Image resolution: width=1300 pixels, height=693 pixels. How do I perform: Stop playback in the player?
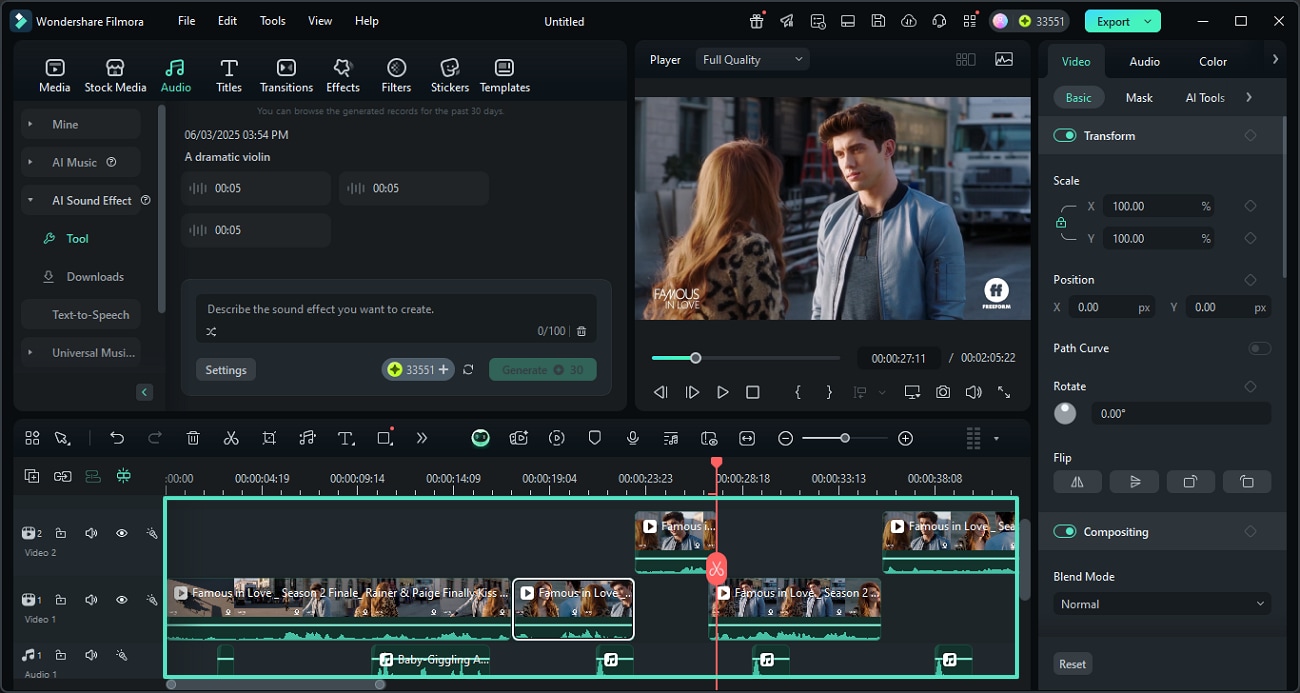pos(753,393)
